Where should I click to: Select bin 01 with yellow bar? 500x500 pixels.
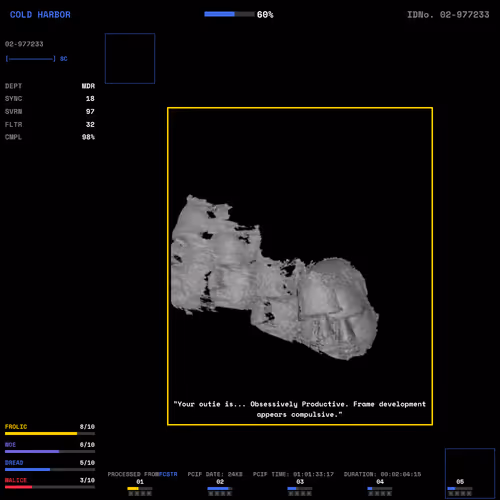(x=140, y=488)
